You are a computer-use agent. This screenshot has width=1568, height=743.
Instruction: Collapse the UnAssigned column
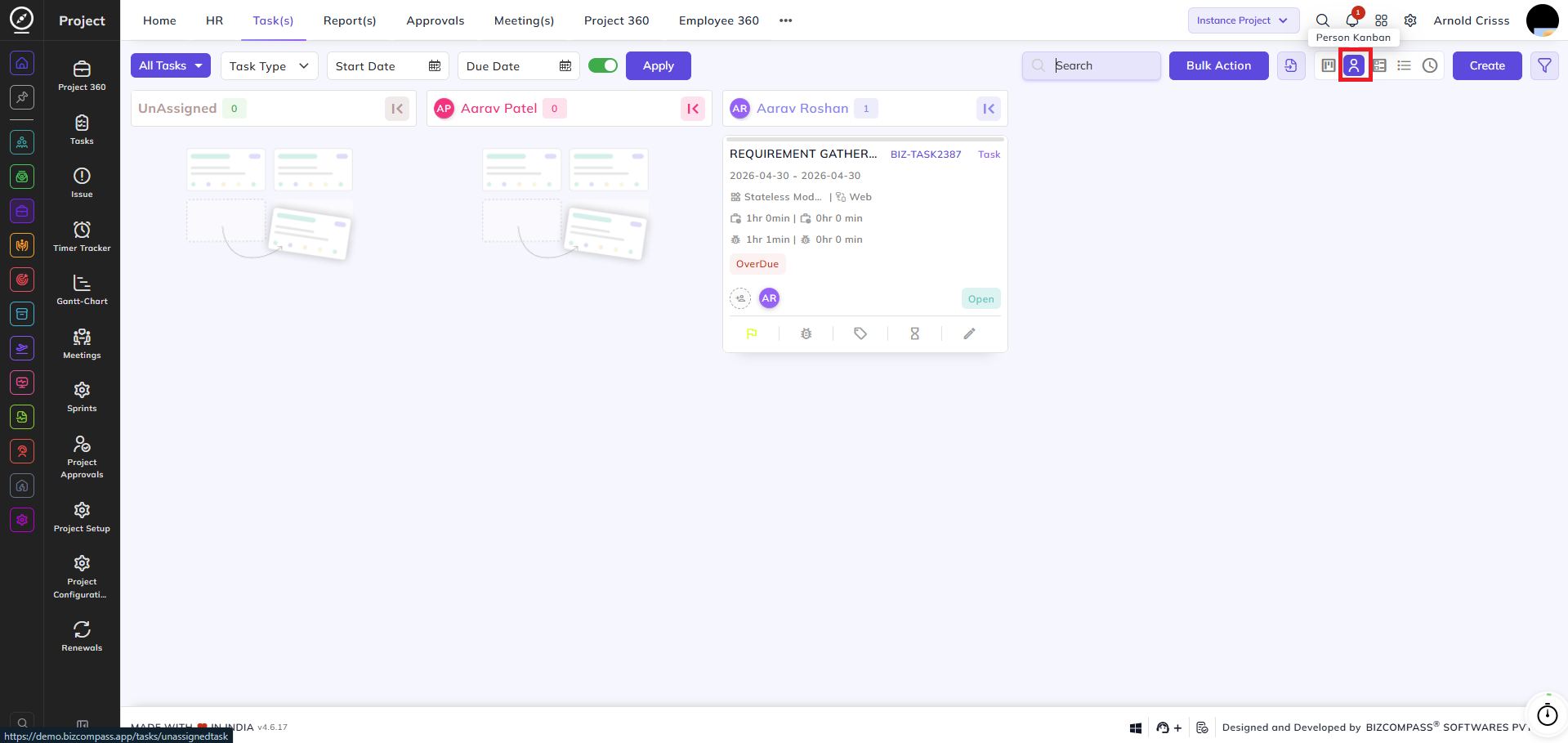click(397, 109)
